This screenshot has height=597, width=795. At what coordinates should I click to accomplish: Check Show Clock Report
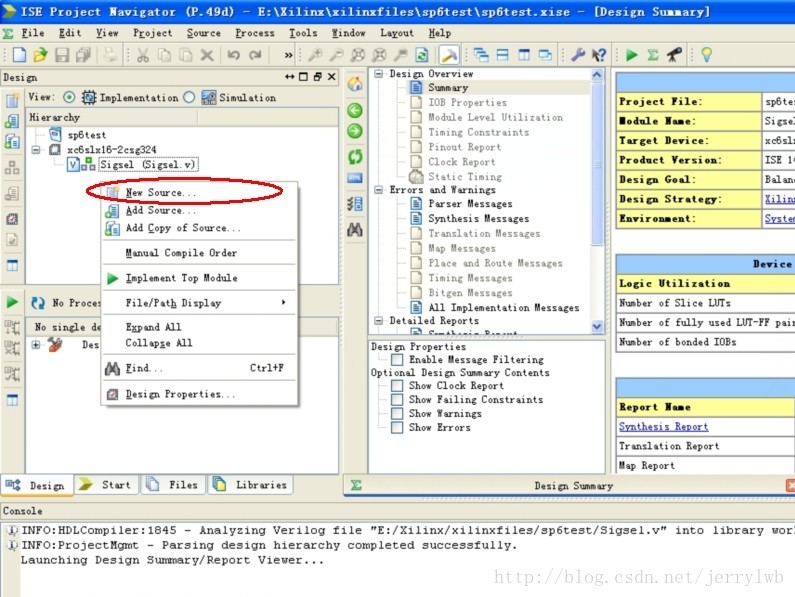[397, 385]
